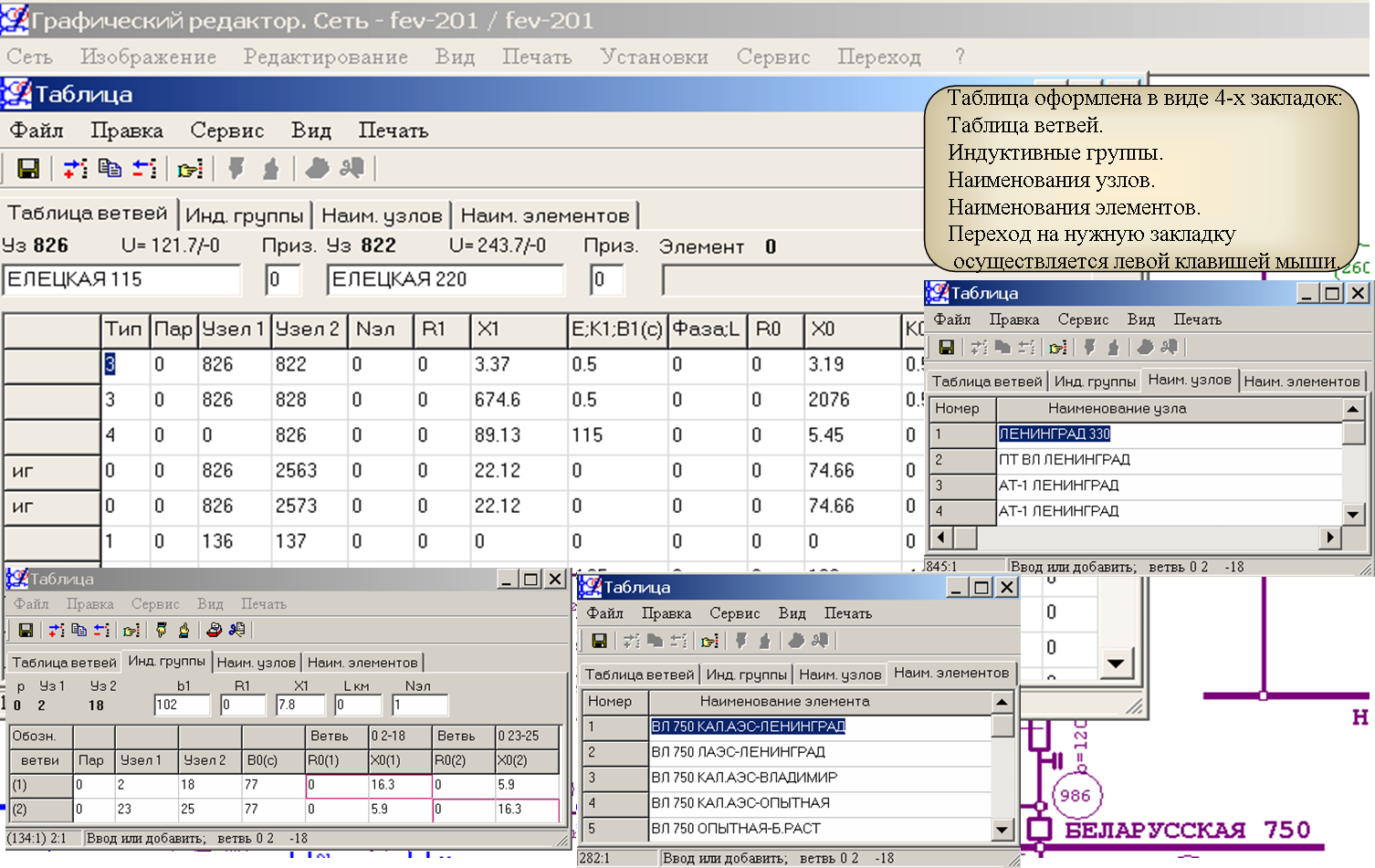Image resolution: width=1375 pixels, height=868 pixels.
Task: Open the Установки menu in the graphic editor
Action: 654,57
